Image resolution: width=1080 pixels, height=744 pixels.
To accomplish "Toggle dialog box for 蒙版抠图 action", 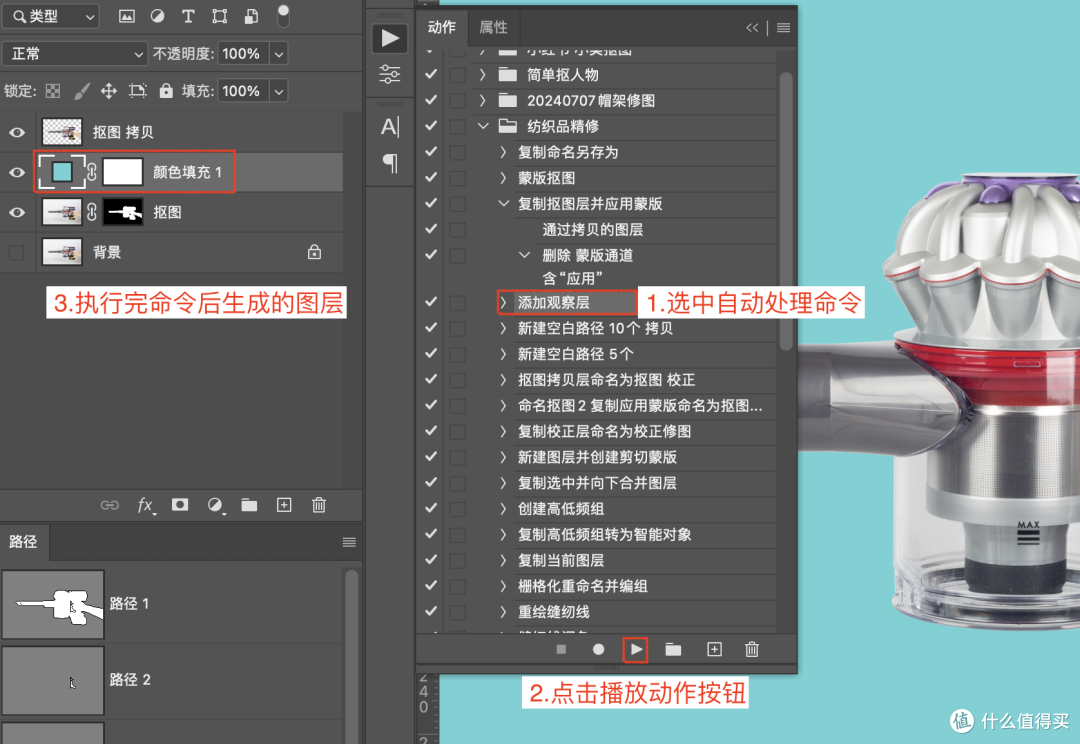I will (x=457, y=178).
